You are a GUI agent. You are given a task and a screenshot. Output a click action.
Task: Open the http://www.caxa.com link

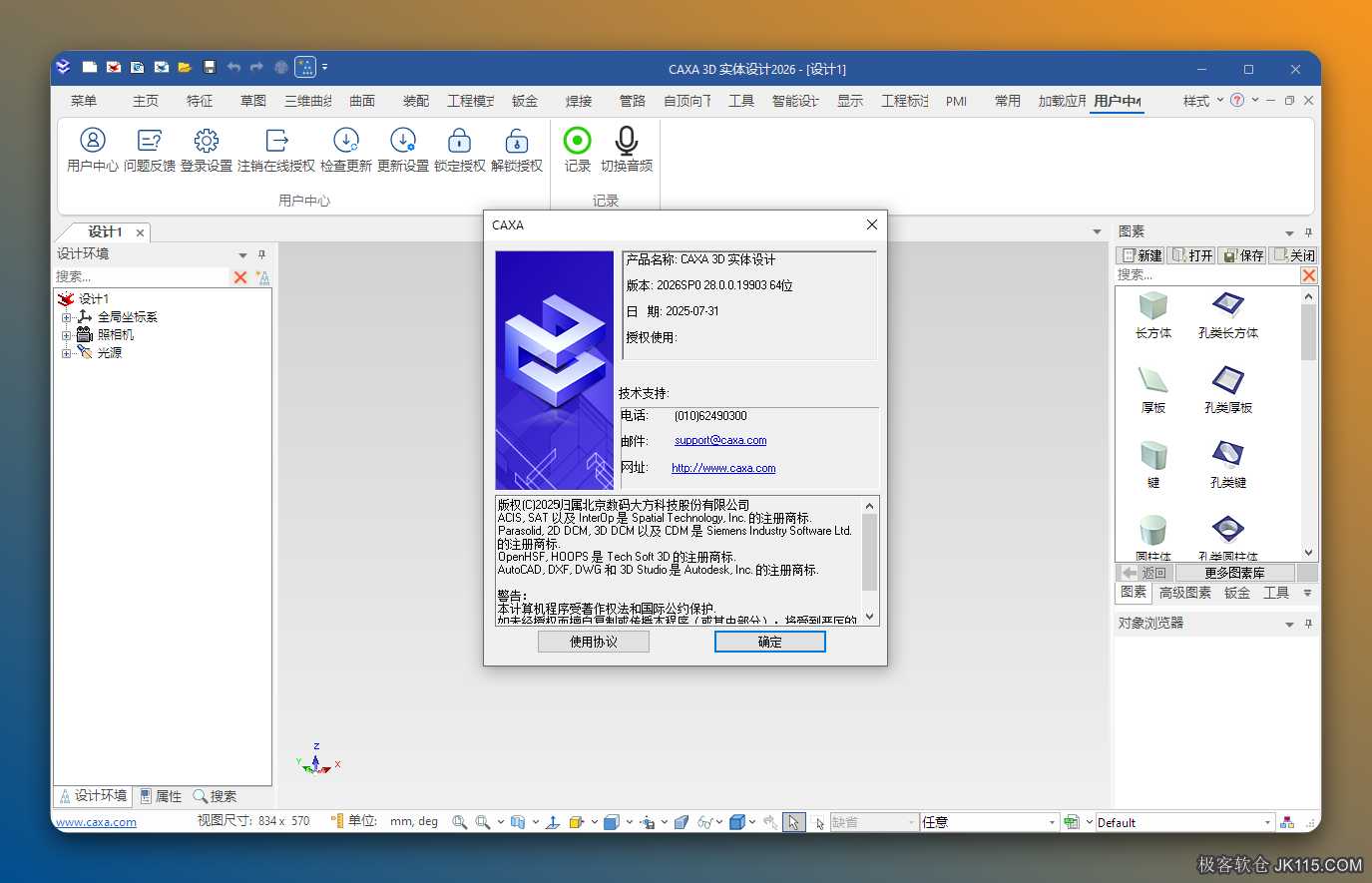(x=723, y=468)
